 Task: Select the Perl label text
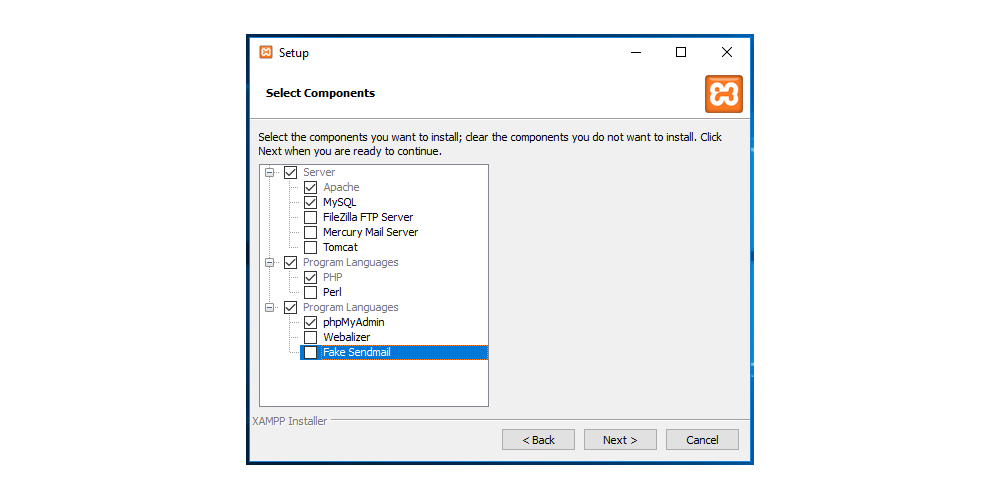pos(332,293)
